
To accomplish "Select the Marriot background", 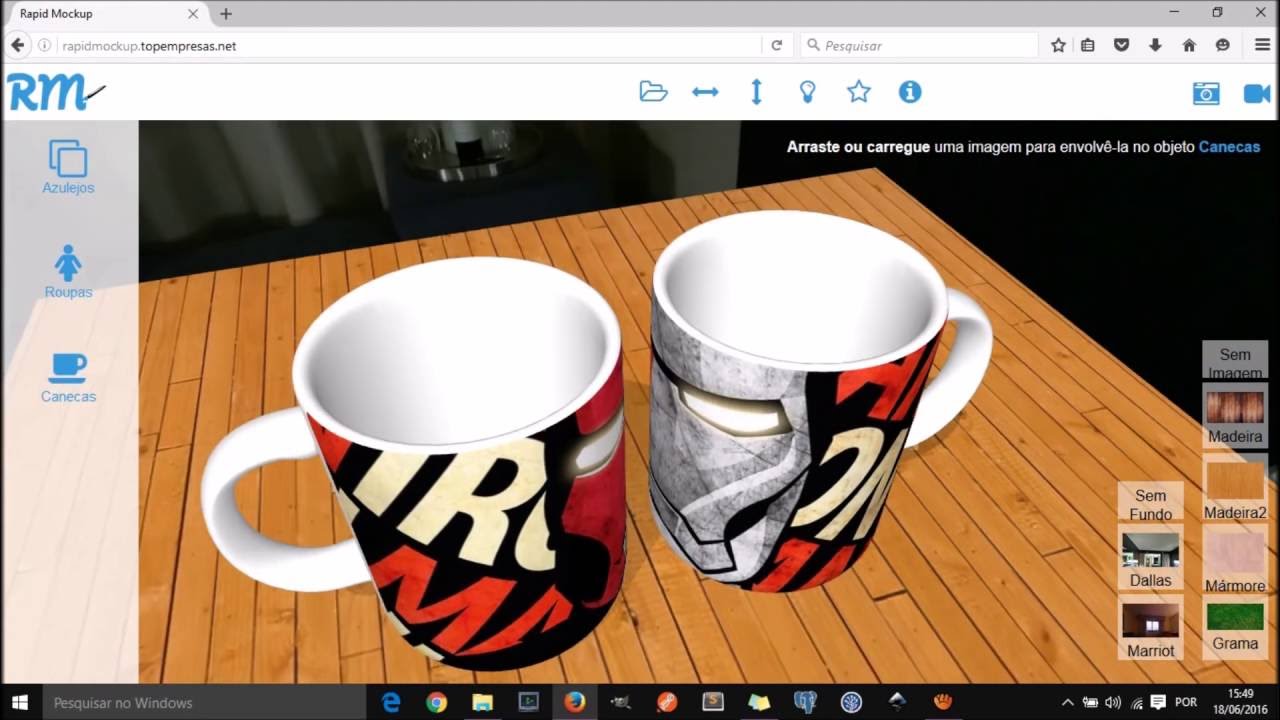I will tap(1150, 630).
